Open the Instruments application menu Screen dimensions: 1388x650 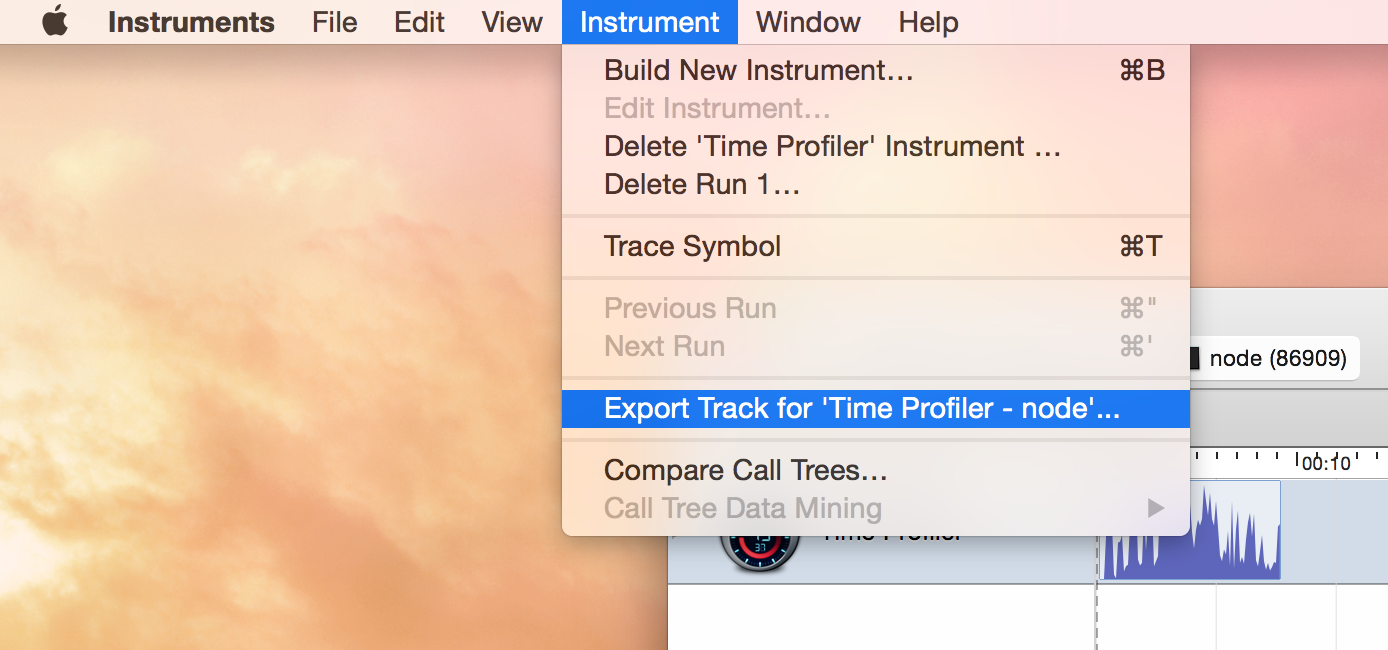pos(191,22)
